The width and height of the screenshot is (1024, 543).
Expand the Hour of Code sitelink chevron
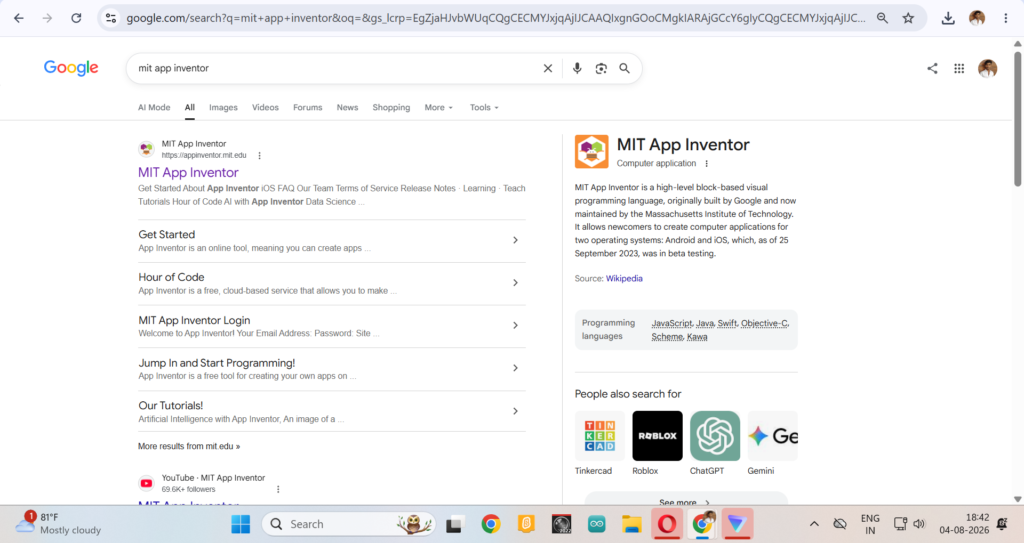tap(515, 283)
